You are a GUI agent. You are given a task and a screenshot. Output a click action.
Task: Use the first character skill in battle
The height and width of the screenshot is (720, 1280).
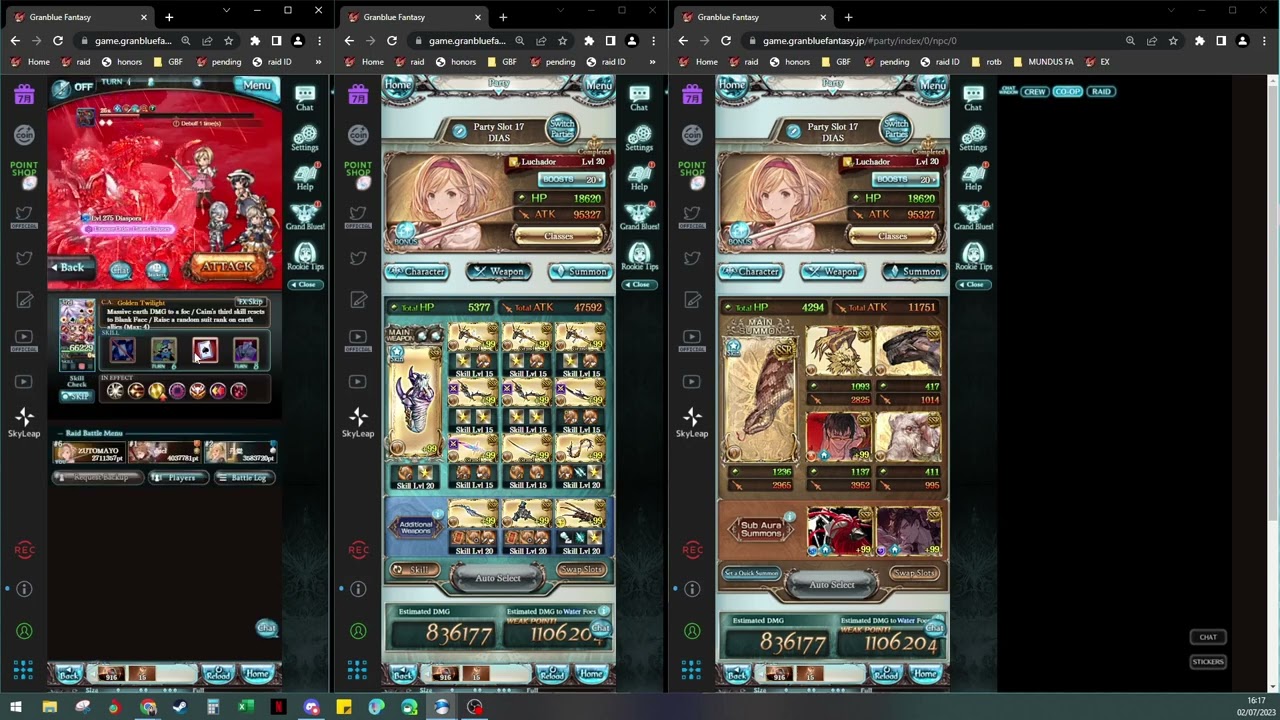tap(123, 350)
